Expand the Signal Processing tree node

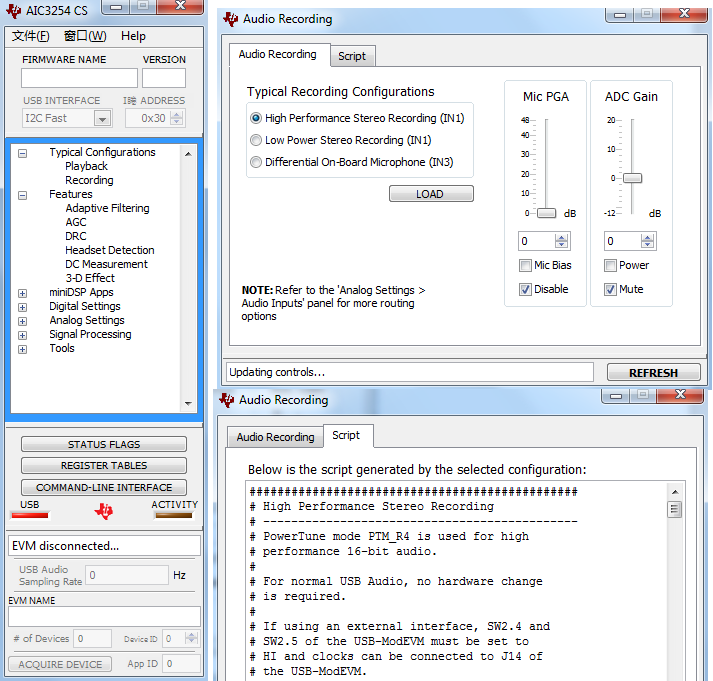click(22, 335)
